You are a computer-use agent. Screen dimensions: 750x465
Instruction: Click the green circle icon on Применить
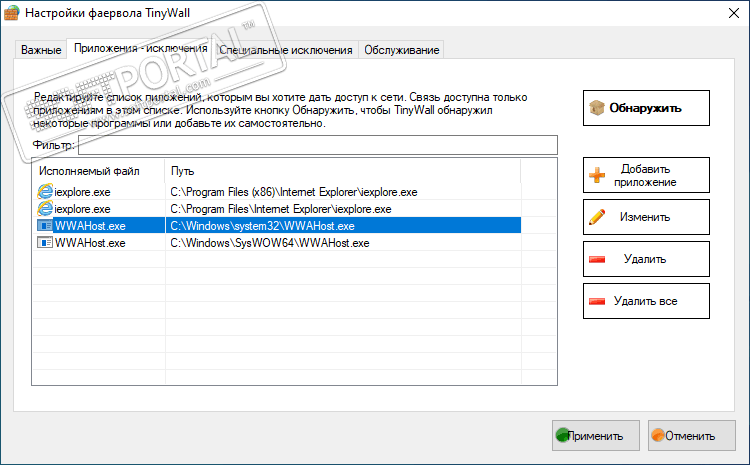[562, 435]
